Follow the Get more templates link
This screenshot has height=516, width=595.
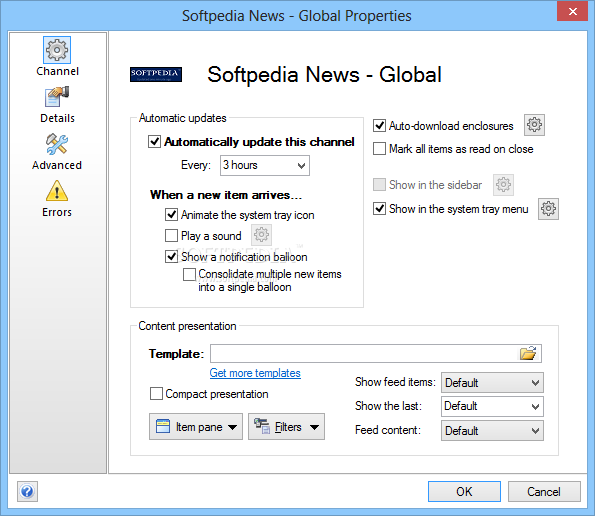pos(255,373)
